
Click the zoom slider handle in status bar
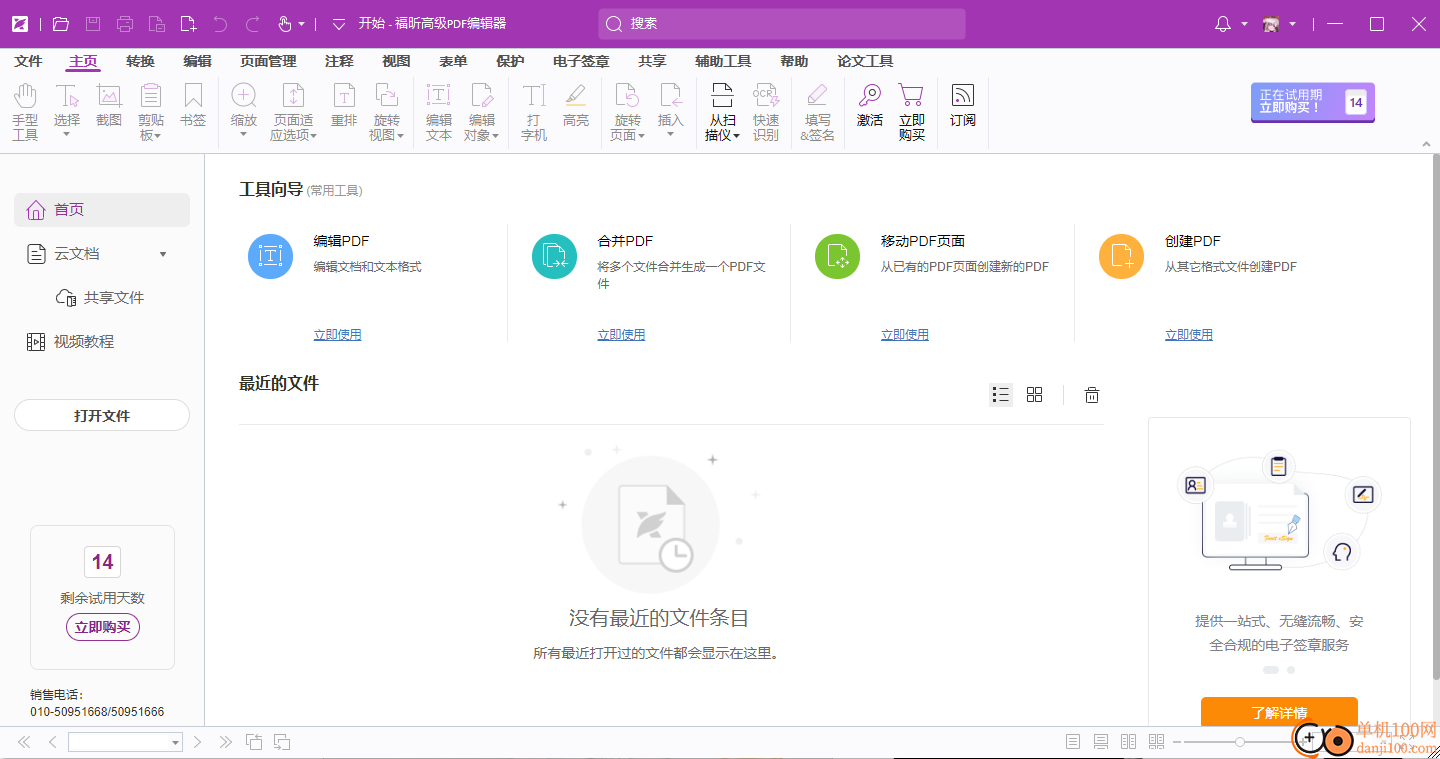tap(1240, 742)
